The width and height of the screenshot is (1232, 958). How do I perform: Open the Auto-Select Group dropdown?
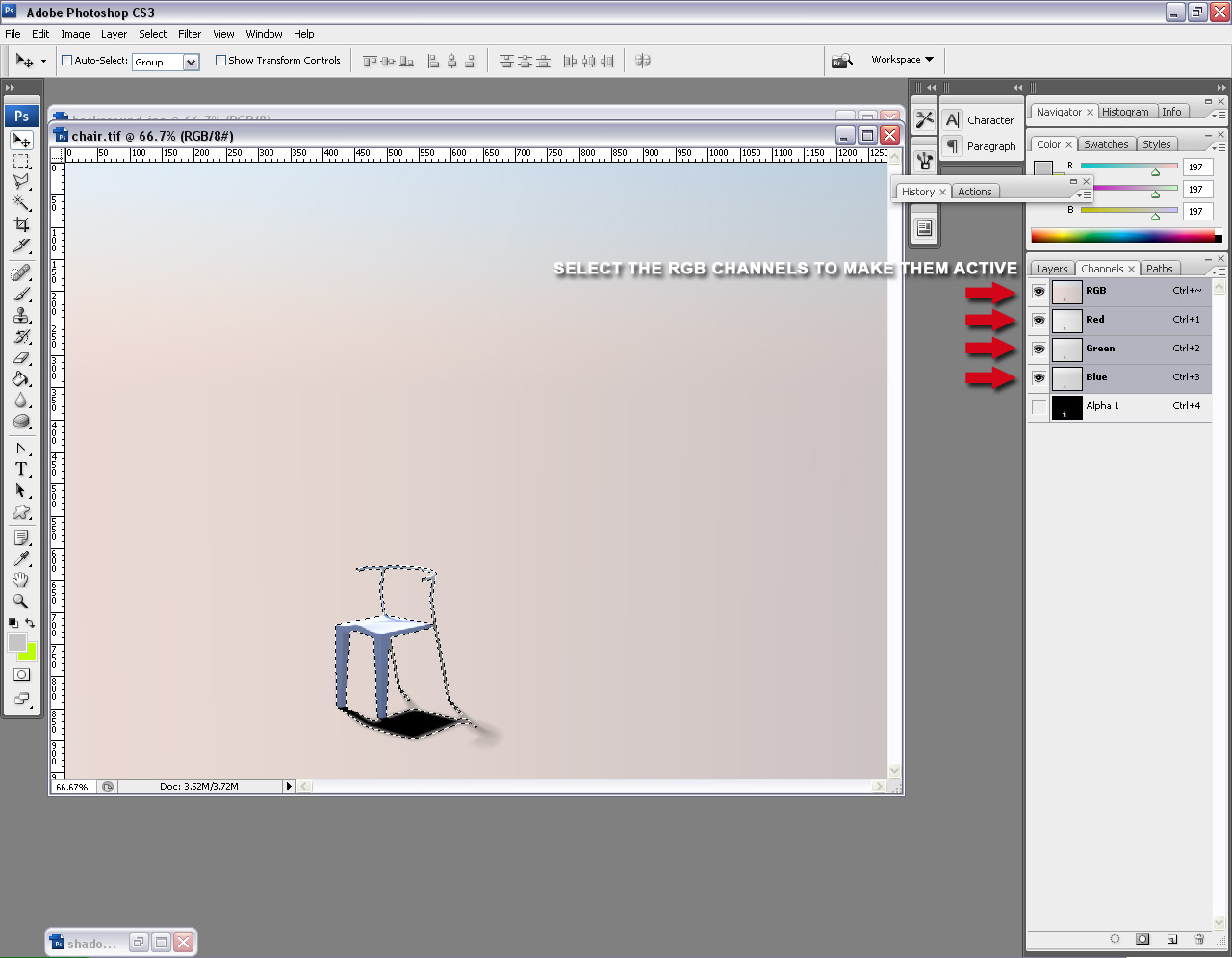click(191, 62)
